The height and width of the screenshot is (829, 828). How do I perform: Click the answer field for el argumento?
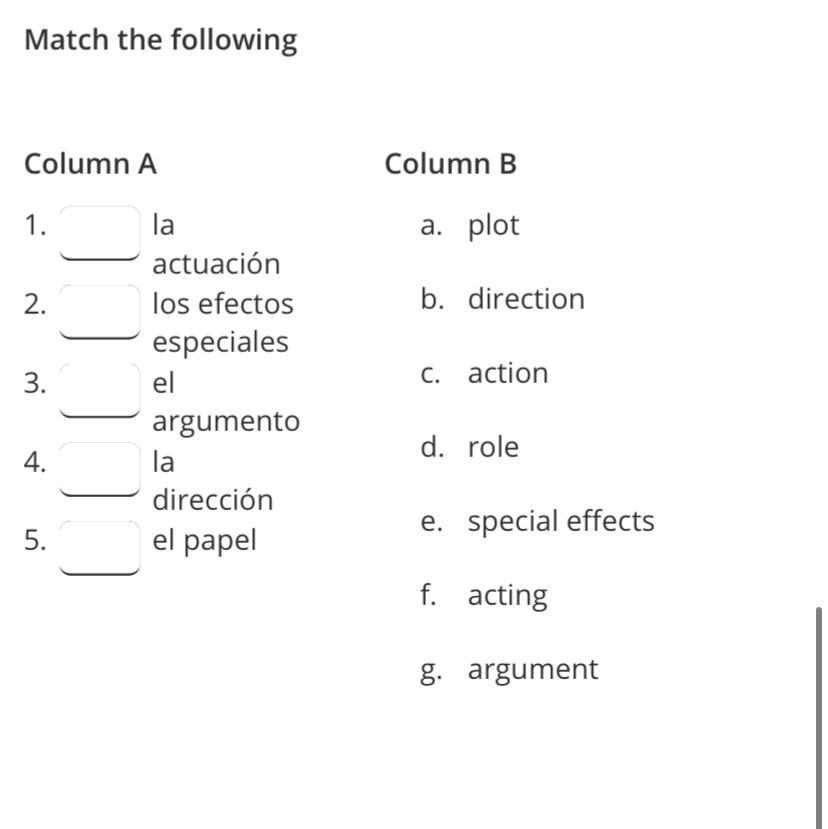coord(100,390)
